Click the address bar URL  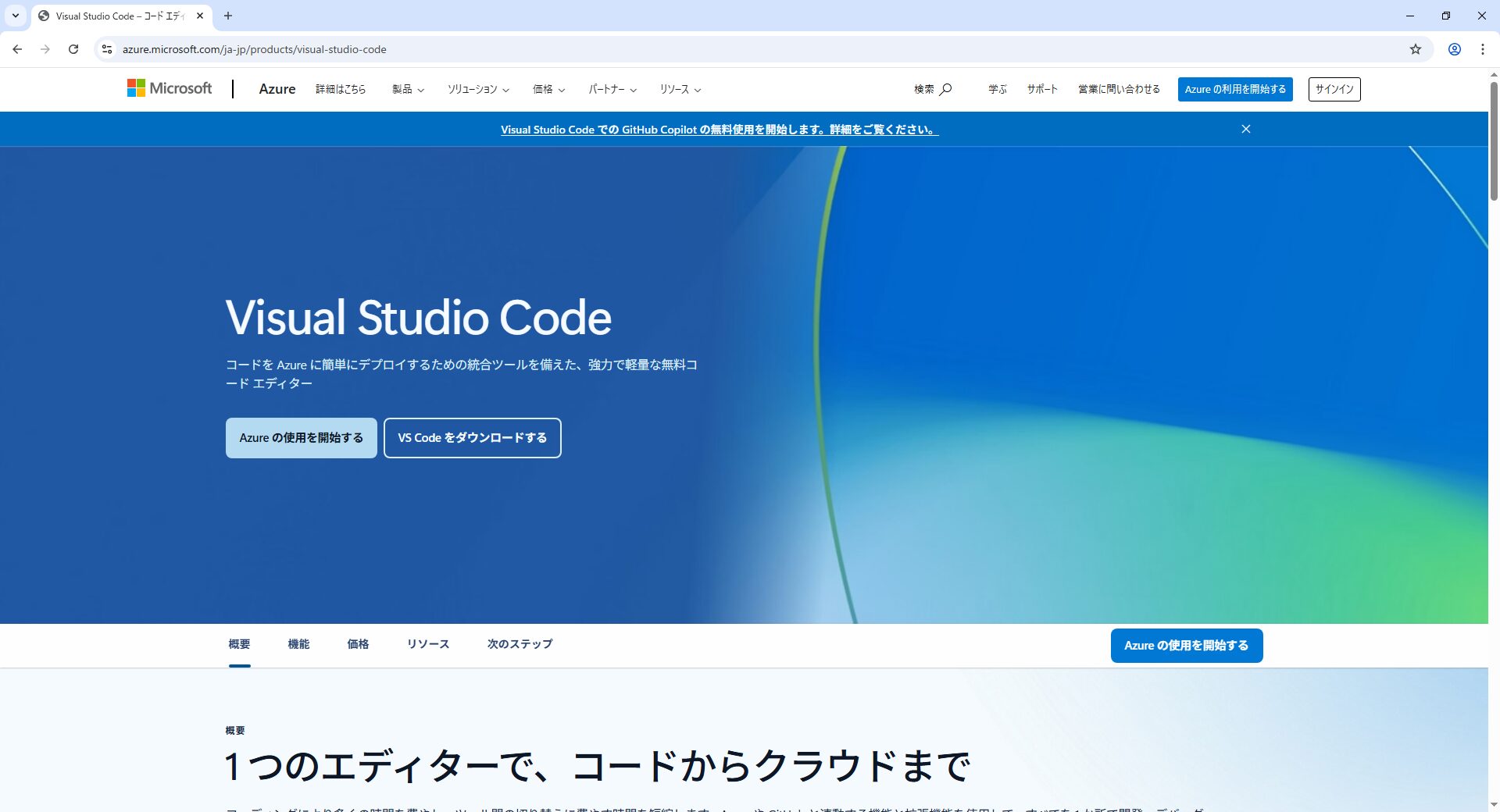255,49
